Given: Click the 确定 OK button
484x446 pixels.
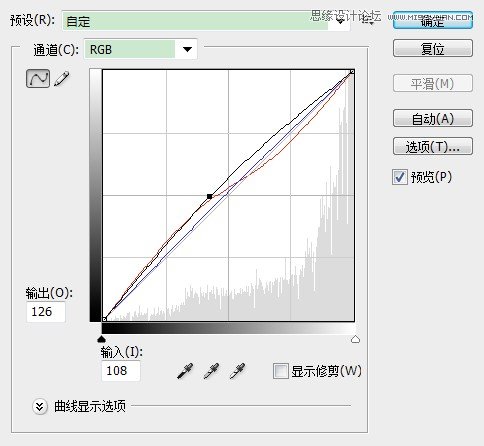Looking at the screenshot, I should (433, 21).
